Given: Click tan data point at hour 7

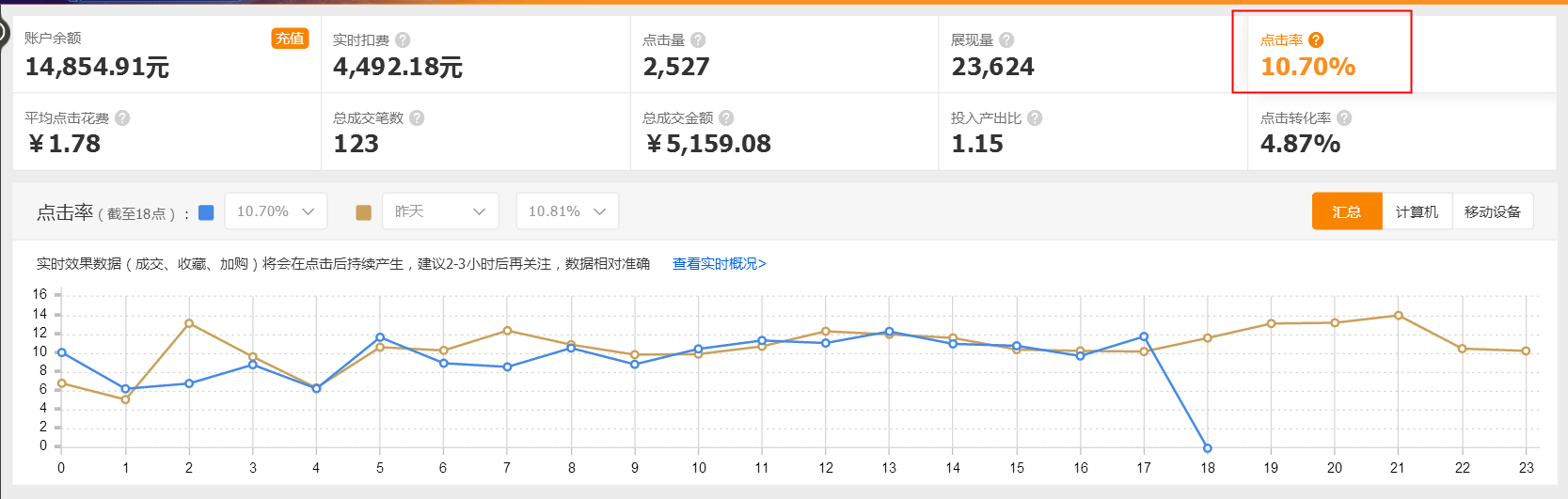Looking at the screenshot, I should click(x=507, y=331).
